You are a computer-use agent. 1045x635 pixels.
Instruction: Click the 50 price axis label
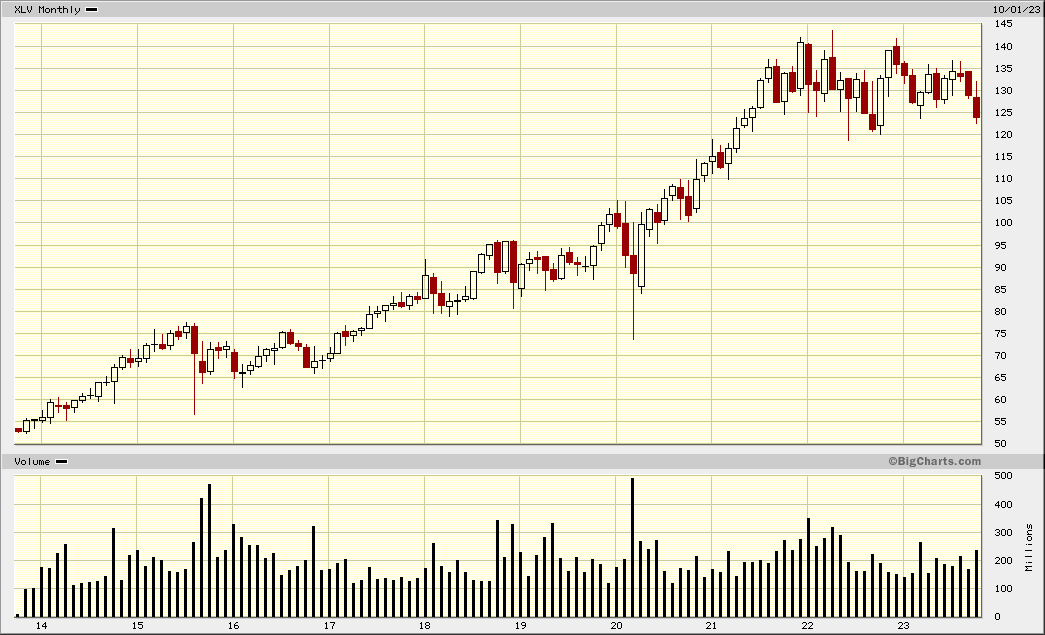pos(1000,444)
